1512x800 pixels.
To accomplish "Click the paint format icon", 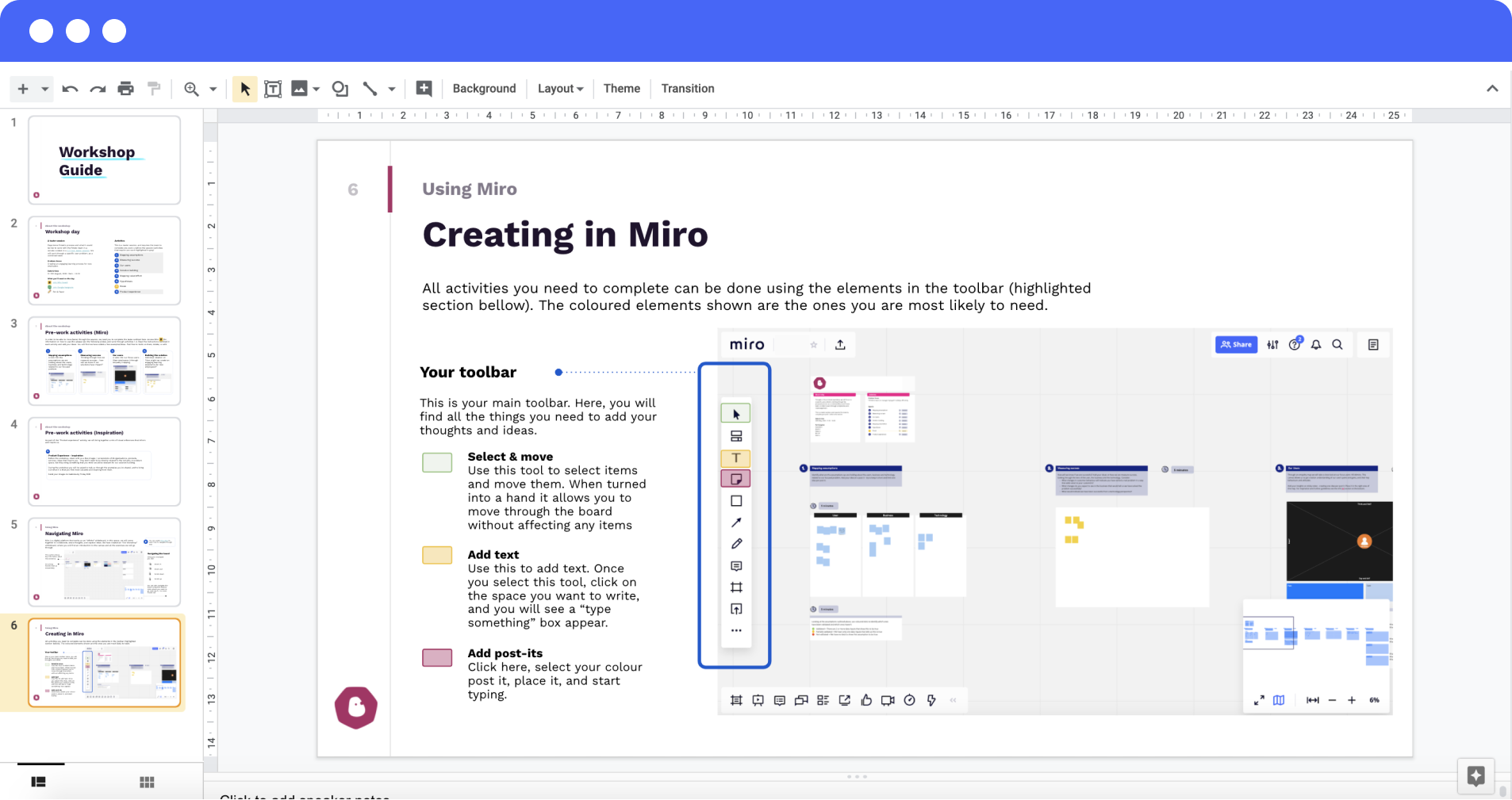I will click(x=154, y=89).
